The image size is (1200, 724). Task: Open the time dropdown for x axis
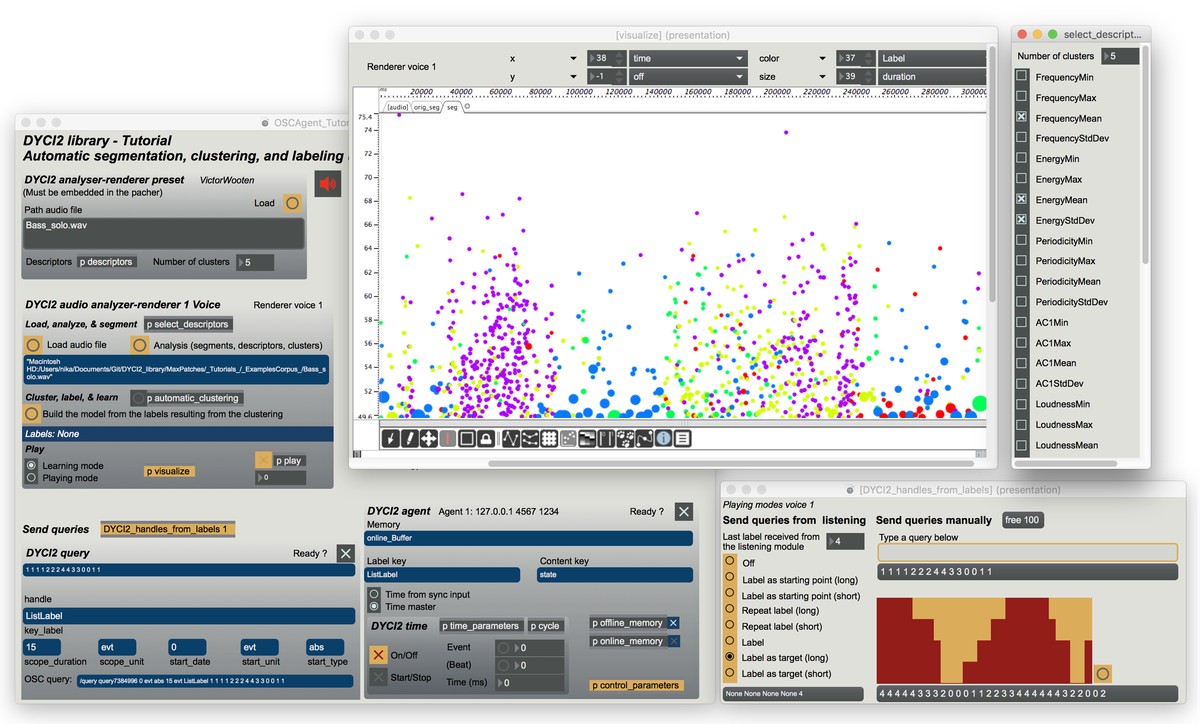688,59
